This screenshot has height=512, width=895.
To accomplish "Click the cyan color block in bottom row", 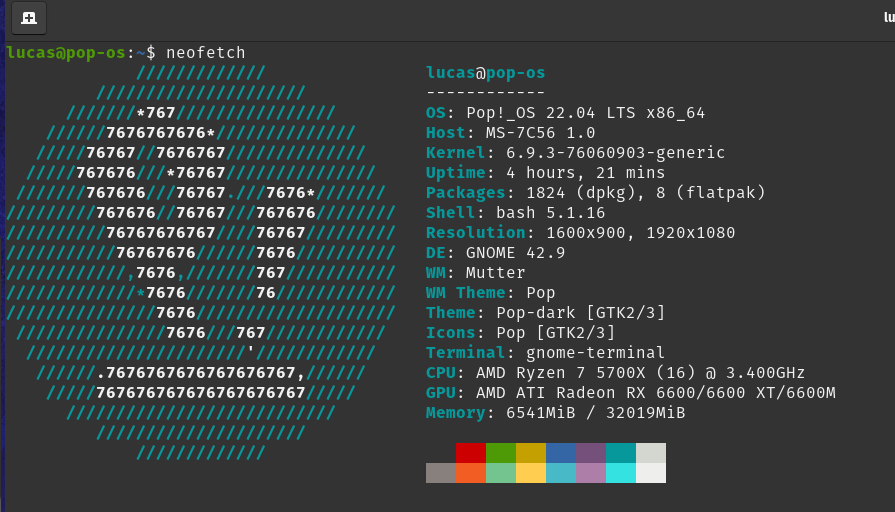I will (621, 473).
